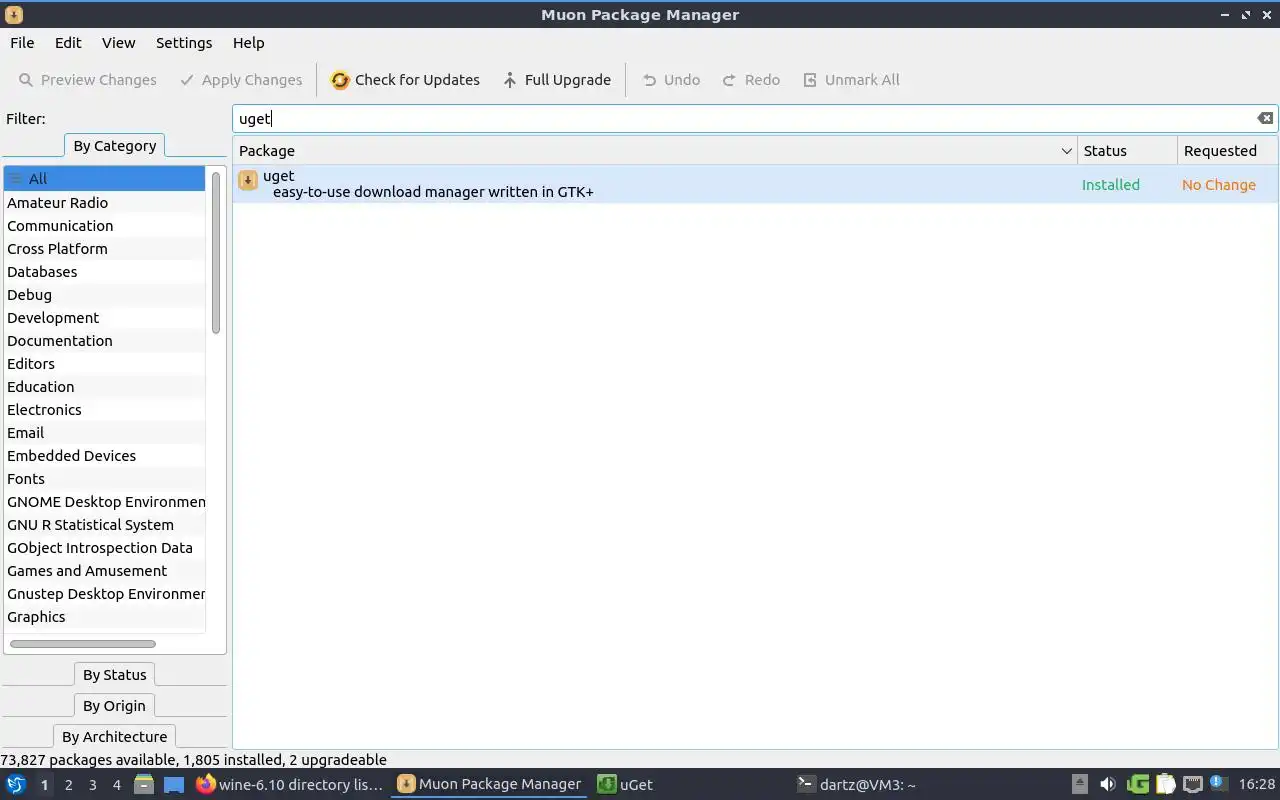The height and width of the screenshot is (800, 1280).
Task: Click Unmark All in toolbar
Action: click(x=851, y=80)
